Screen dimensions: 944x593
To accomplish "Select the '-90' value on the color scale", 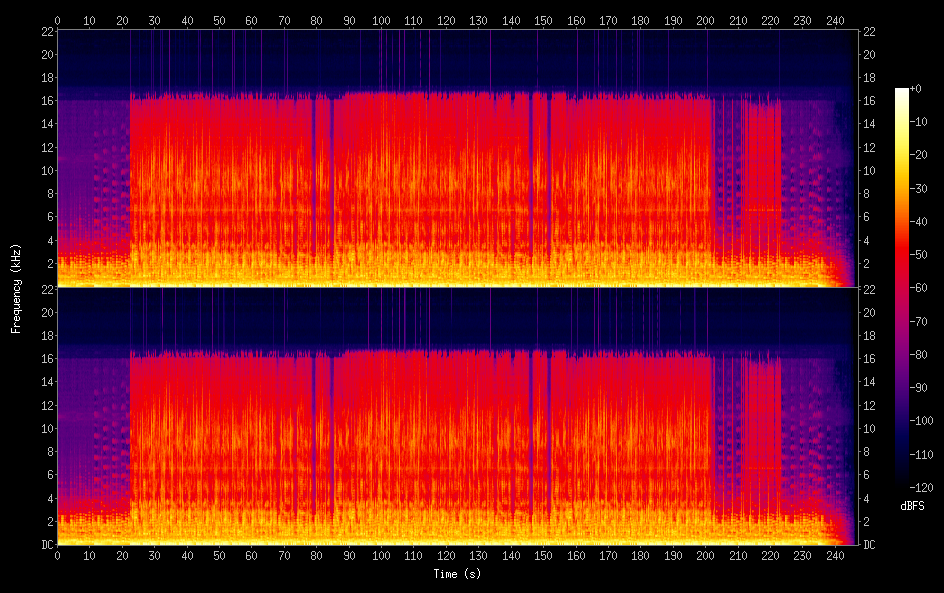I will [919, 388].
